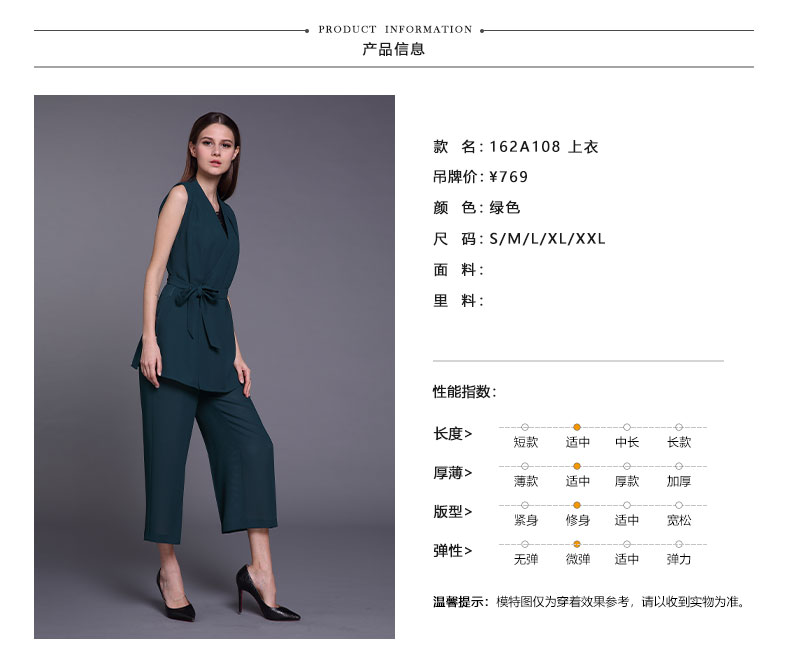
Task: Select the 厚款 thickness dot
Action: point(627,466)
